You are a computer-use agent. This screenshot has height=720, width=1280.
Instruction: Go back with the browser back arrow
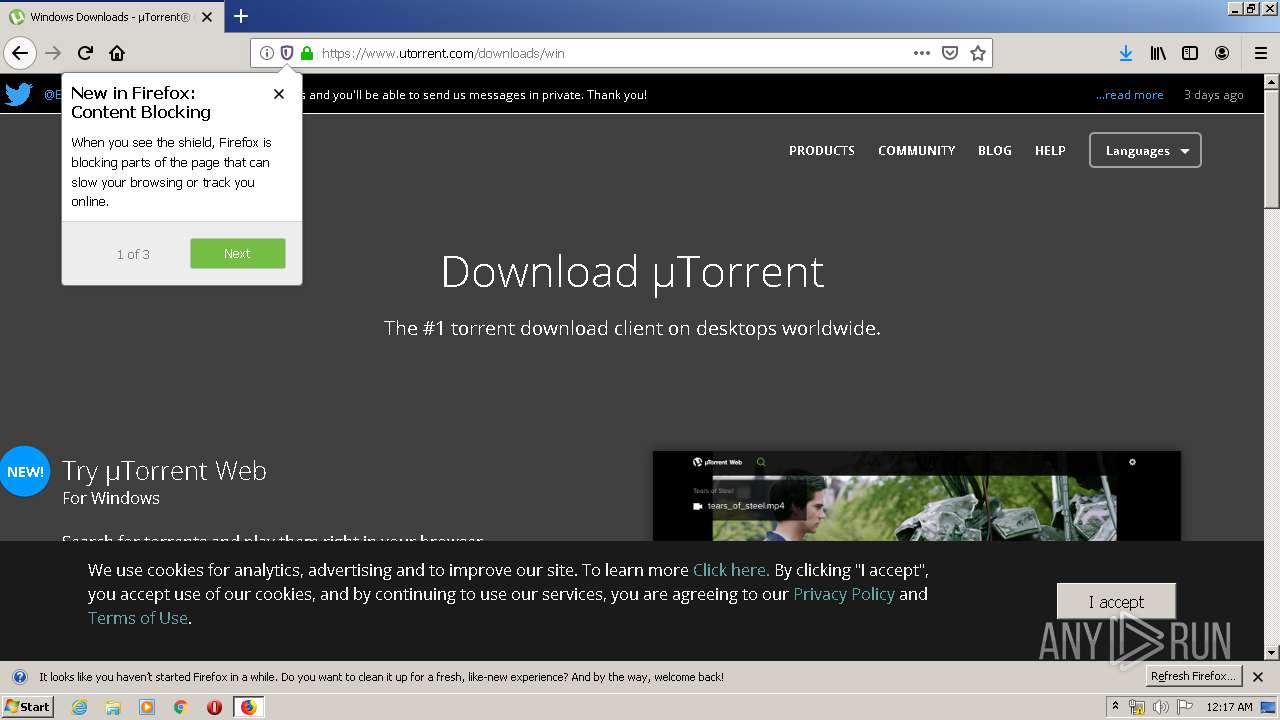pos(19,53)
